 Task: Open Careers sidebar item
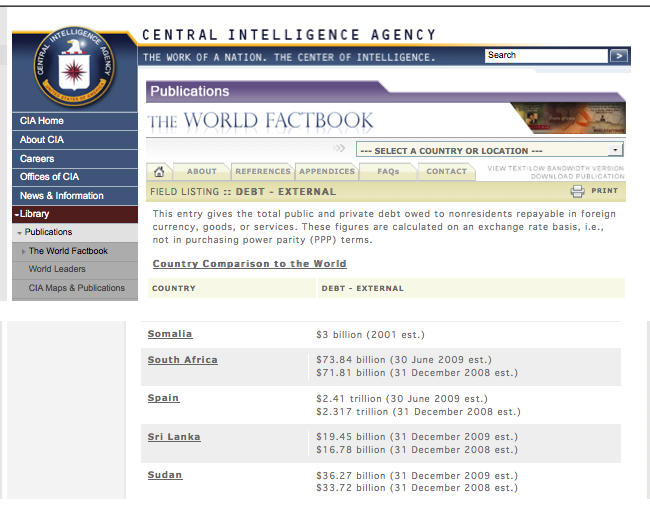[75, 159]
